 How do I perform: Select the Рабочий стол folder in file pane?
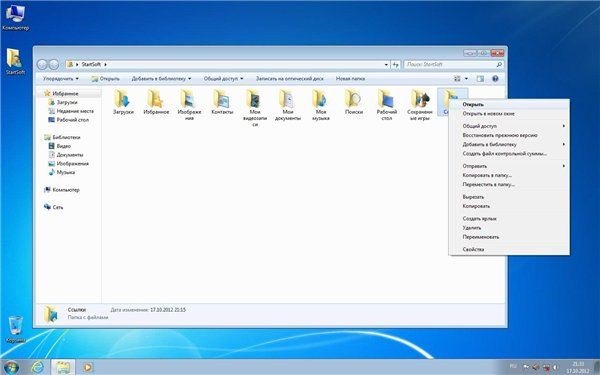tap(386, 105)
